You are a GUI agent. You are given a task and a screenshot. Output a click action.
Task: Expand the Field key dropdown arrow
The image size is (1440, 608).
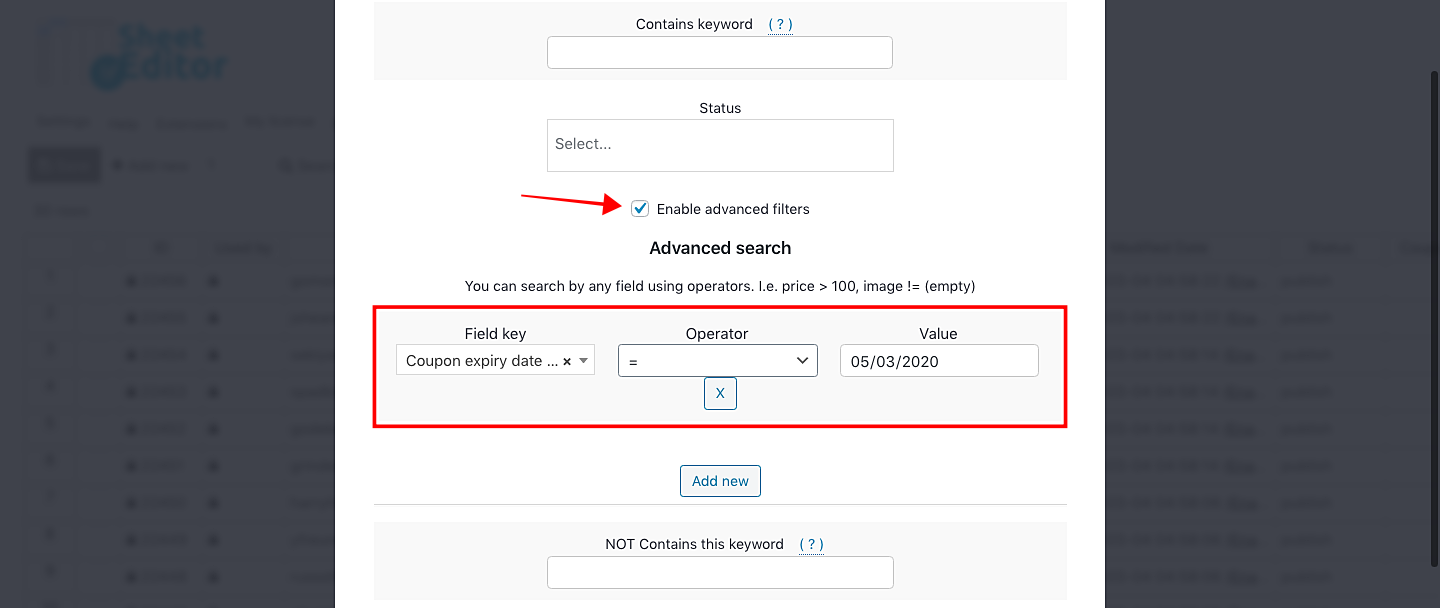584,361
